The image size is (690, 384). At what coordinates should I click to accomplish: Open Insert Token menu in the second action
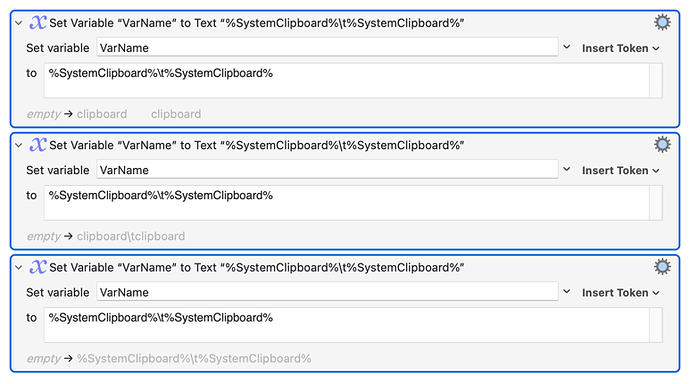pyautogui.click(x=620, y=170)
